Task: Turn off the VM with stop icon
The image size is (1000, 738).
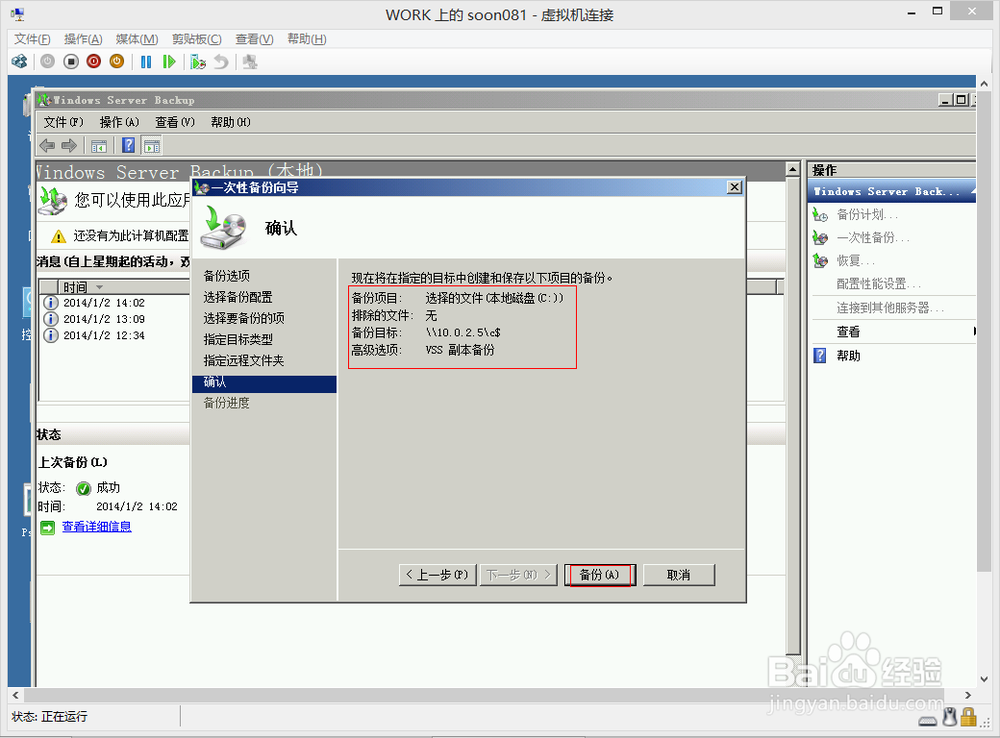Action: [71, 62]
